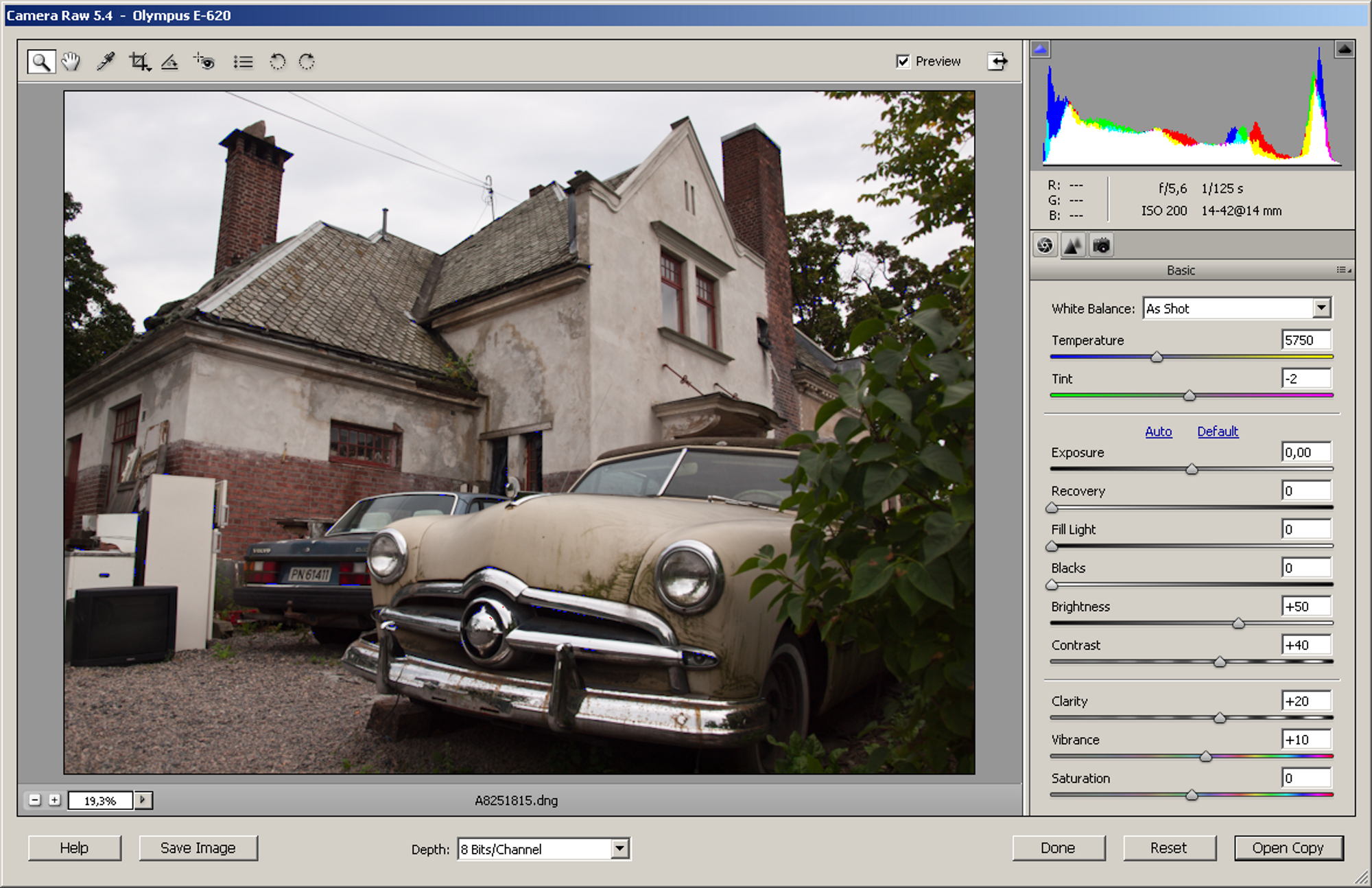Click the Brightness slider handle
1372x888 pixels.
pos(1238,623)
